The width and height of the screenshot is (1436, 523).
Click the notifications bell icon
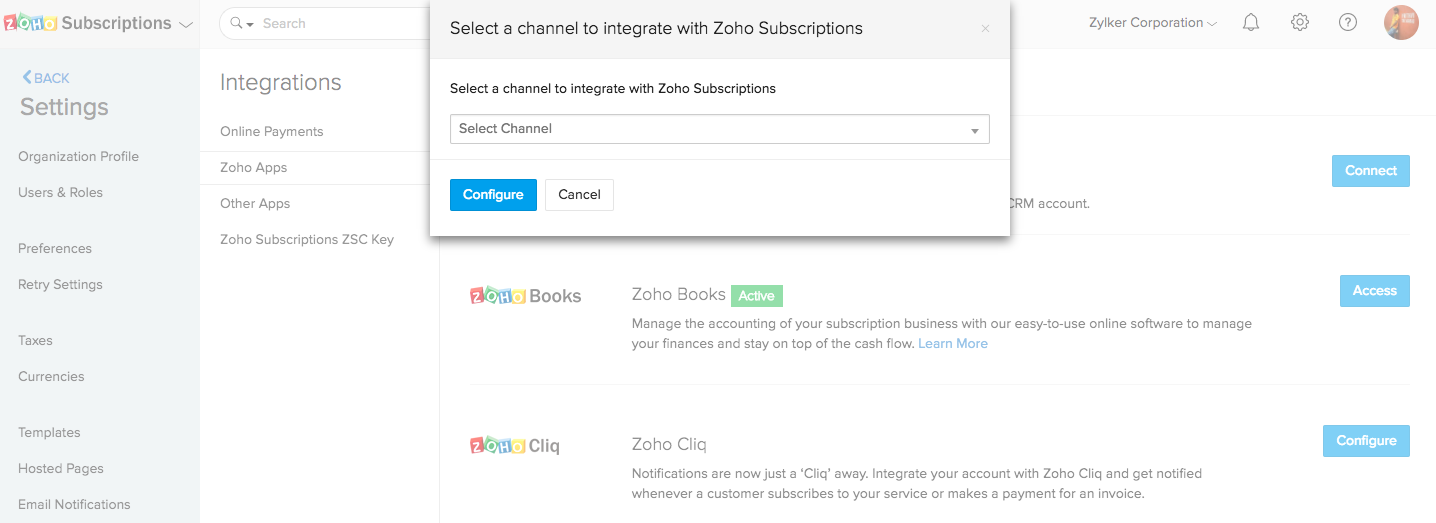click(1251, 22)
